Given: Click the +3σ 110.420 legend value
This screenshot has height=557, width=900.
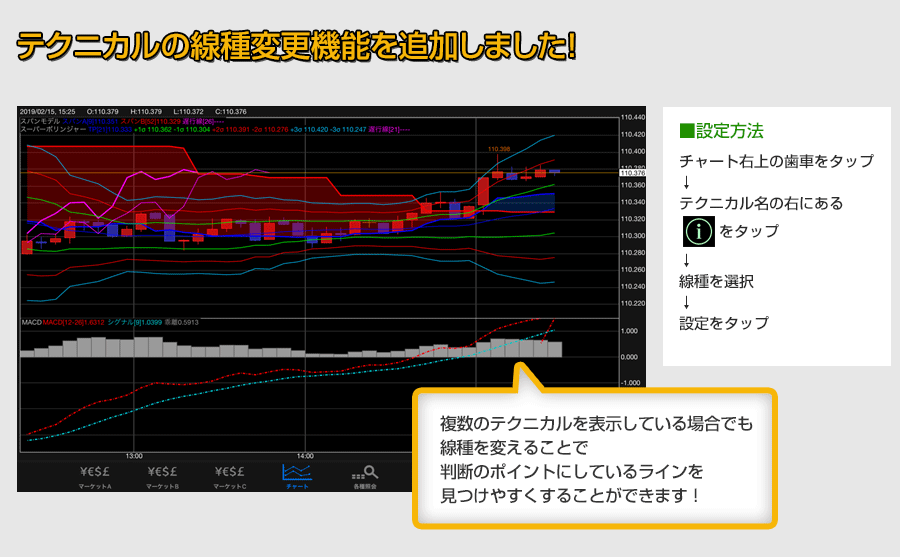Looking at the screenshot, I should click(311, 129).
